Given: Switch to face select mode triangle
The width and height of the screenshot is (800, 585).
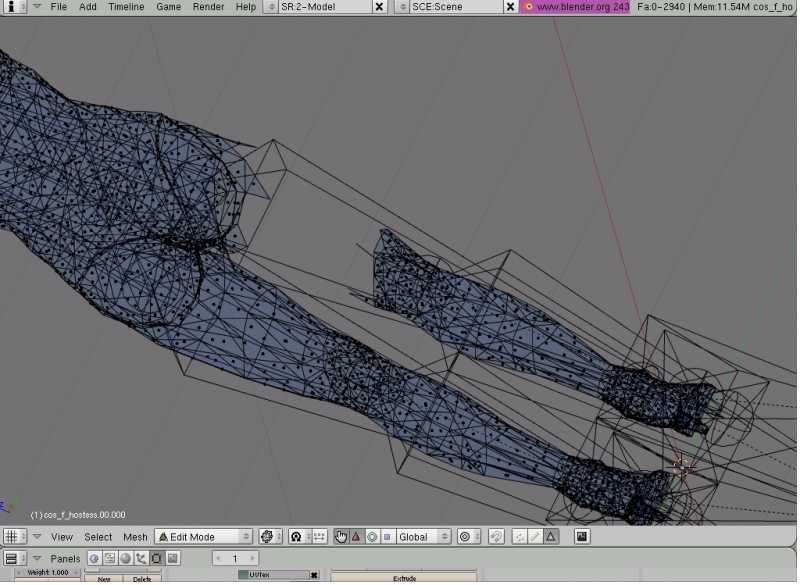Looking at the screenshot, I should (x=550, y=537).
